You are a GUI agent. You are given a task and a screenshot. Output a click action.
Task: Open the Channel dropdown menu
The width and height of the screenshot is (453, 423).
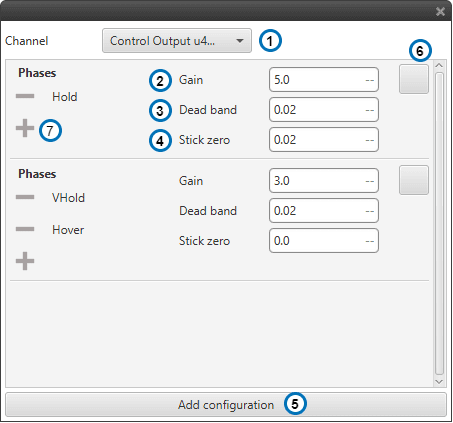click(177, 41)
